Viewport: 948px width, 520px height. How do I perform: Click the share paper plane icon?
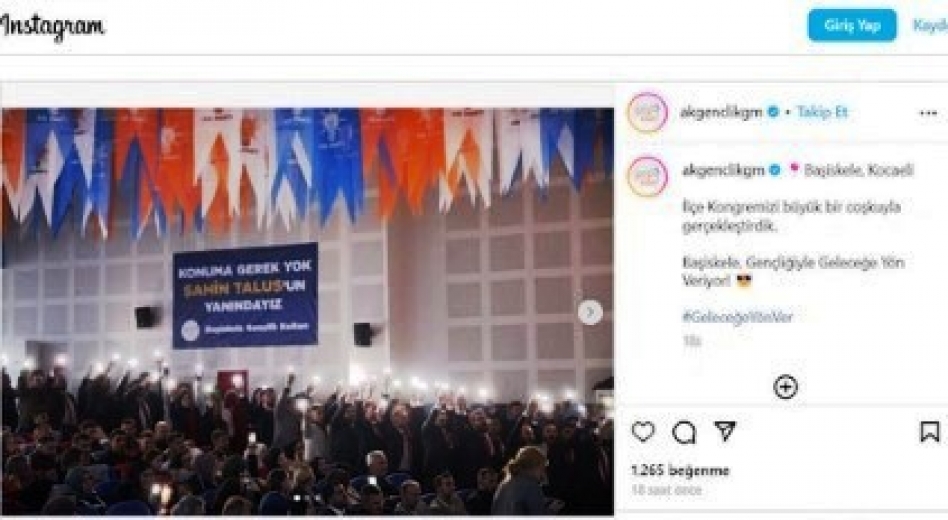725,431
